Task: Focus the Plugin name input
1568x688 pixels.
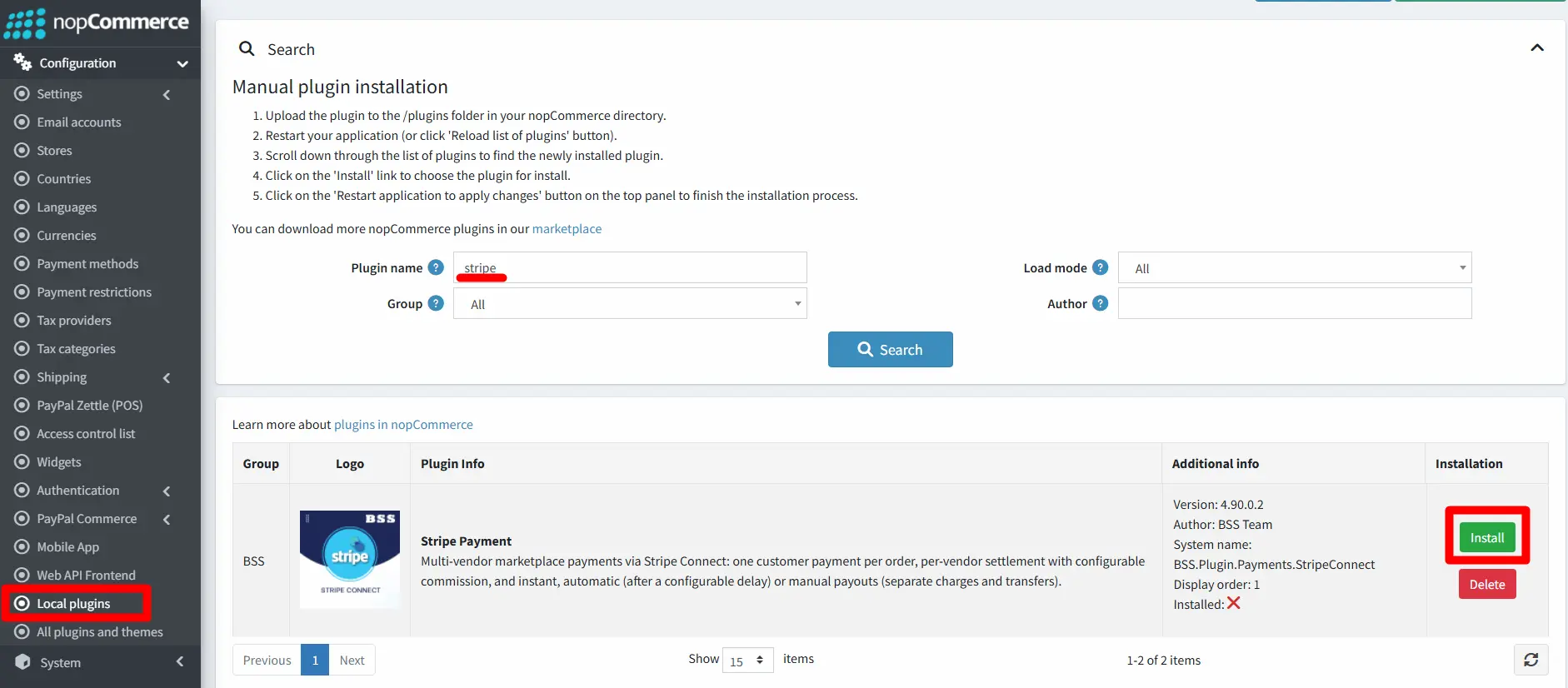Action: [630, 267]
